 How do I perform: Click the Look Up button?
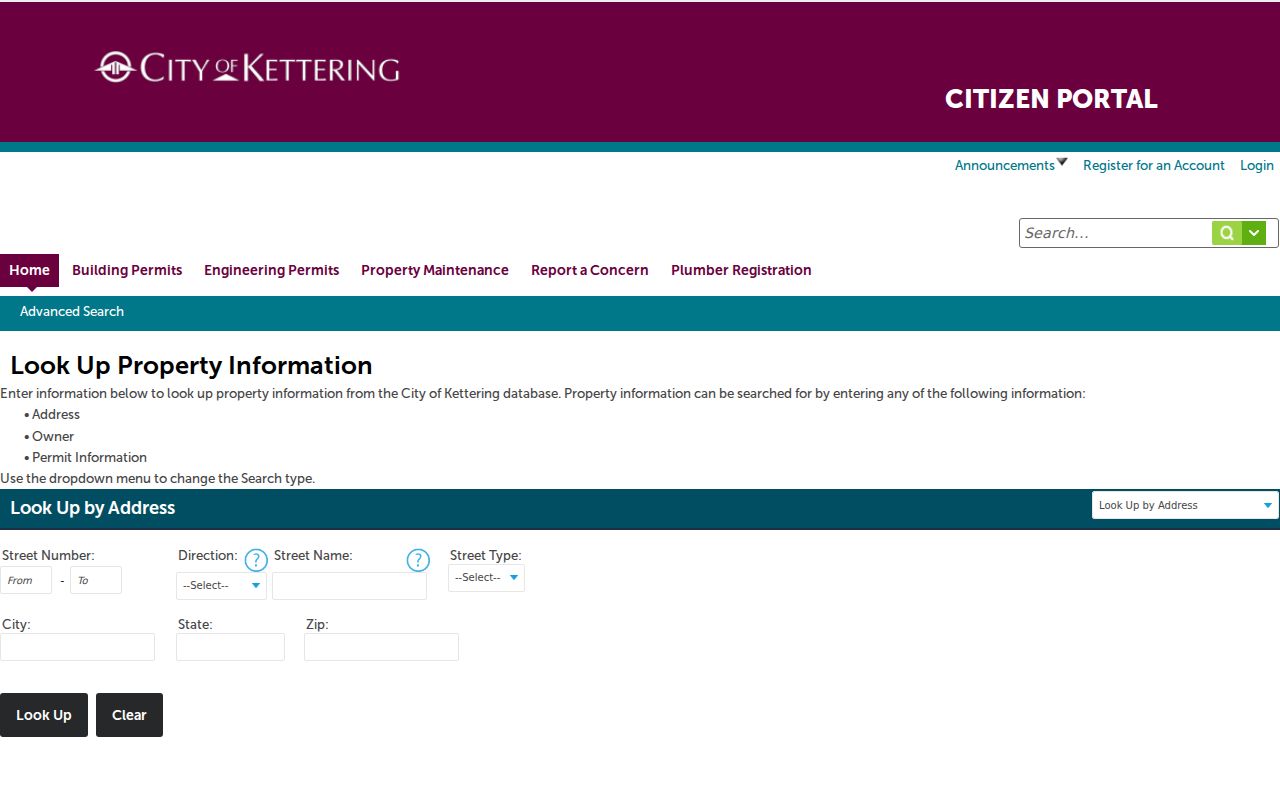pyautogui.click(x=44, y=715)
